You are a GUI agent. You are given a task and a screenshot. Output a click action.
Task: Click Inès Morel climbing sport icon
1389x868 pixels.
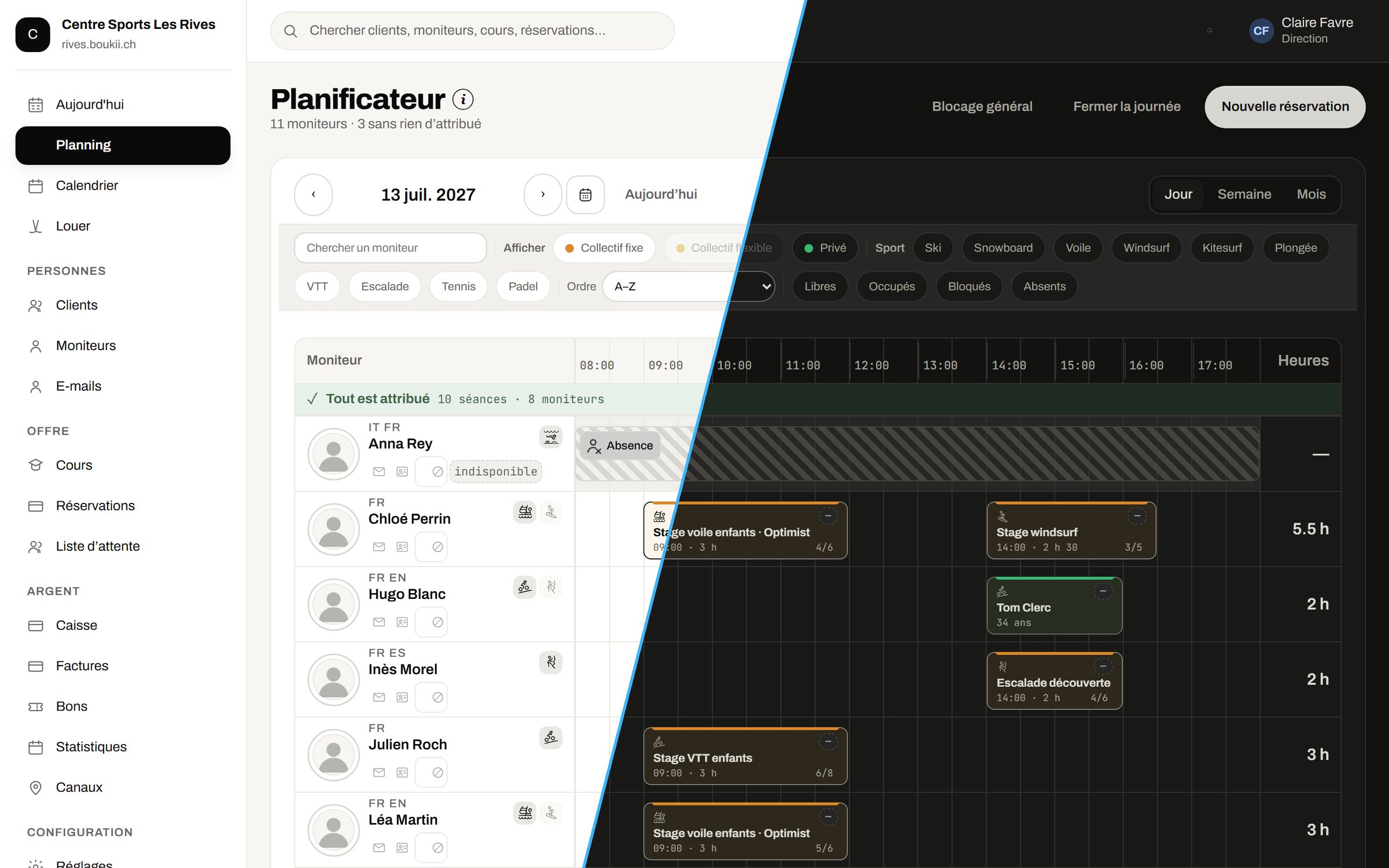pos(551,662)
